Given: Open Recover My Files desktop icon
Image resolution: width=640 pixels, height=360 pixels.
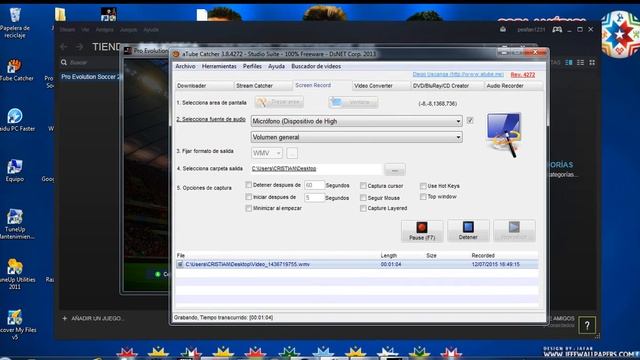Looking at the screenshot, I should point(15,325).
